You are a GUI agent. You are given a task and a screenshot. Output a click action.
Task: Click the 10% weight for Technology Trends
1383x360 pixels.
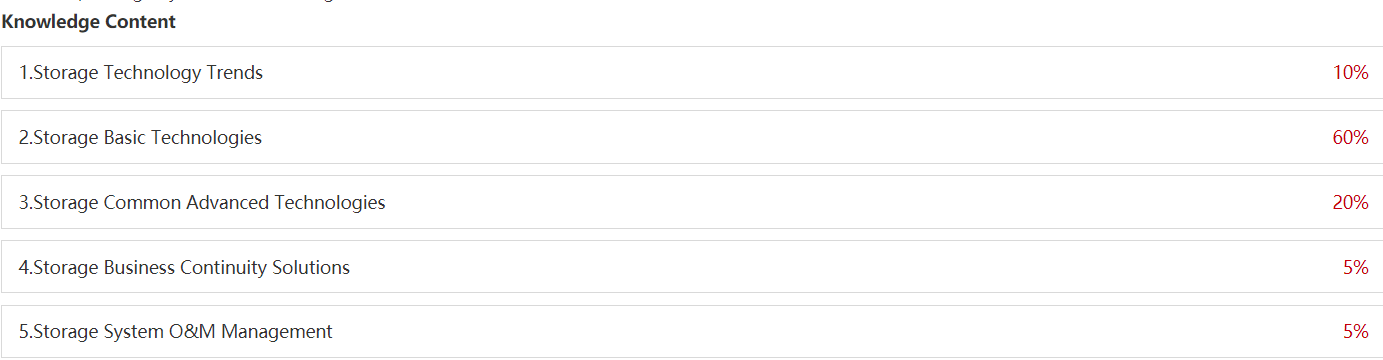click(x=1350, y=72)
